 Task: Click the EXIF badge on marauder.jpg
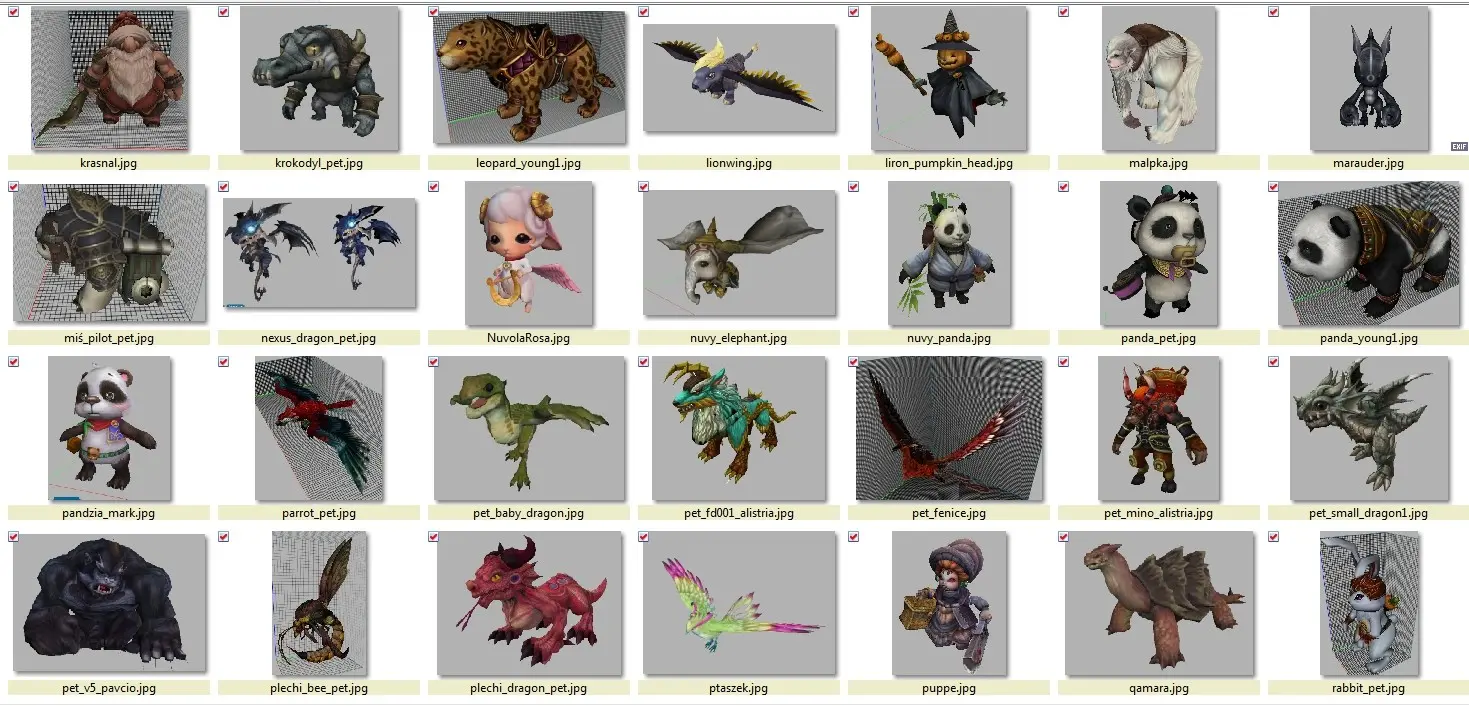click(1458, 147)
